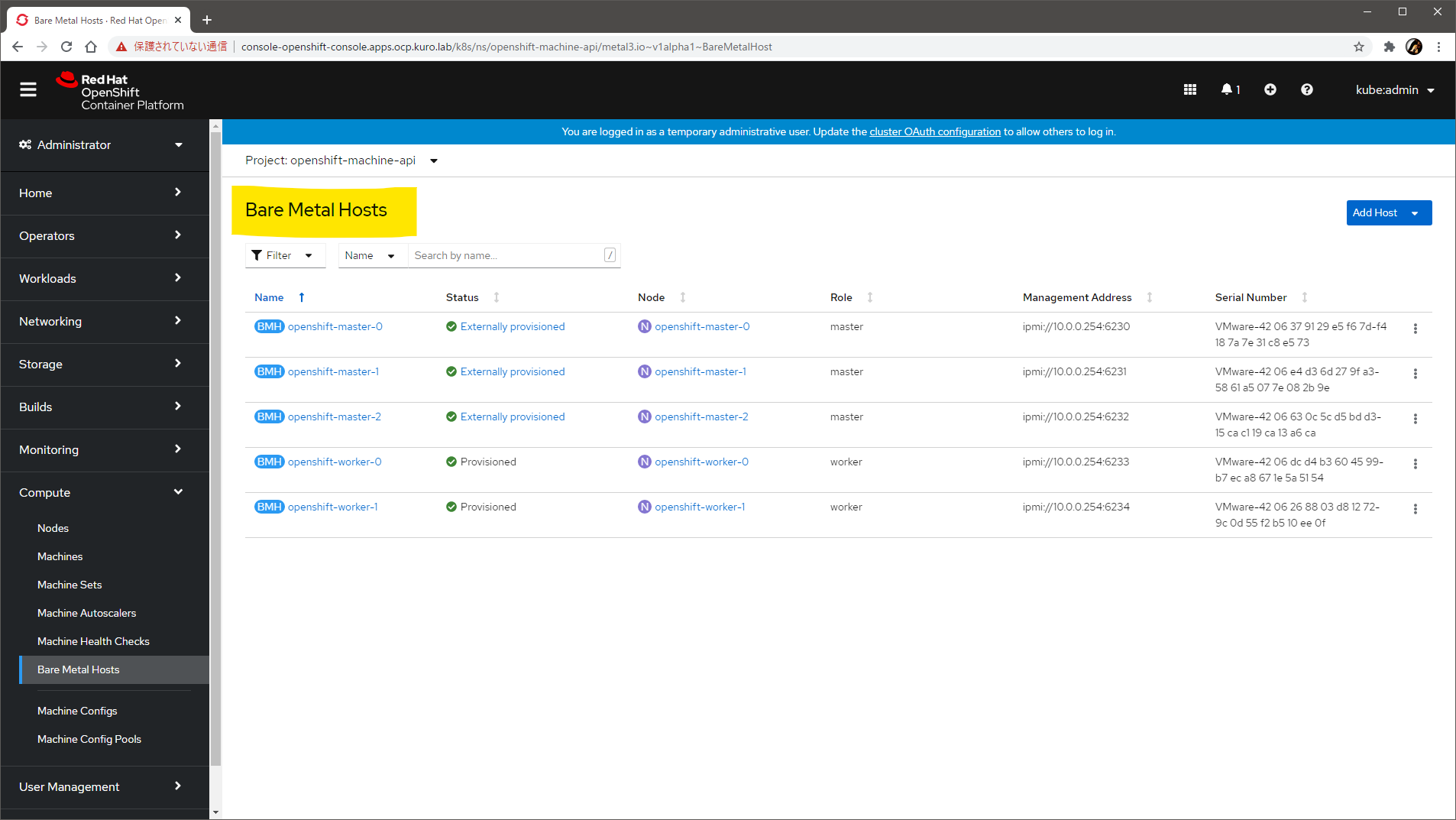Open the notifications bell icon
Screen dimensions: 1456x820
point(1228,89)
